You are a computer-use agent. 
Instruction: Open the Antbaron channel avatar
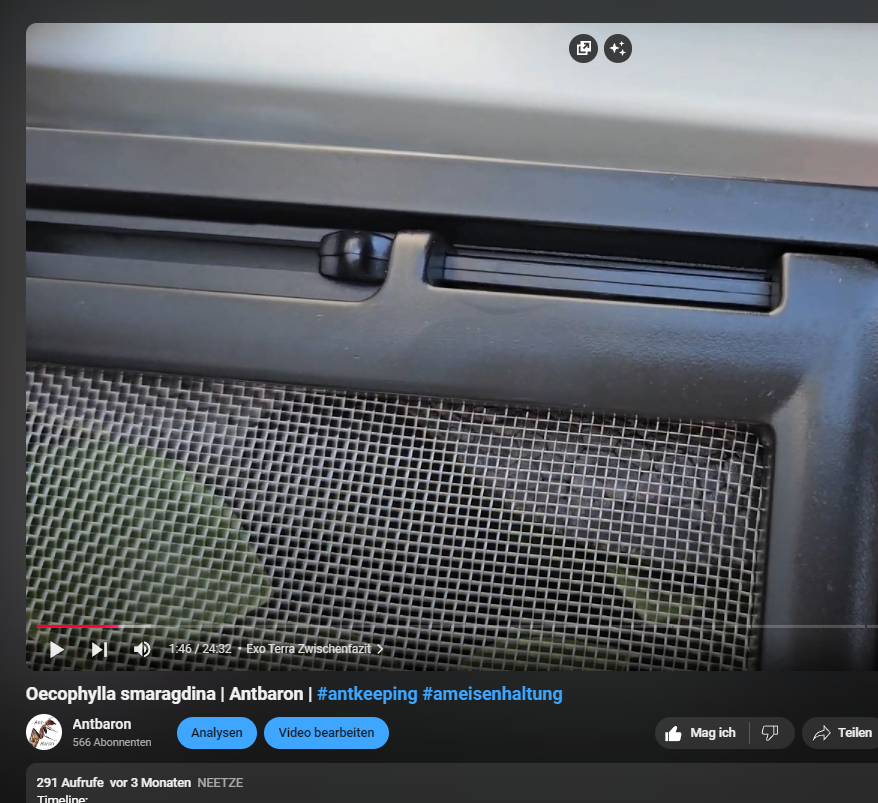point(44,733)
